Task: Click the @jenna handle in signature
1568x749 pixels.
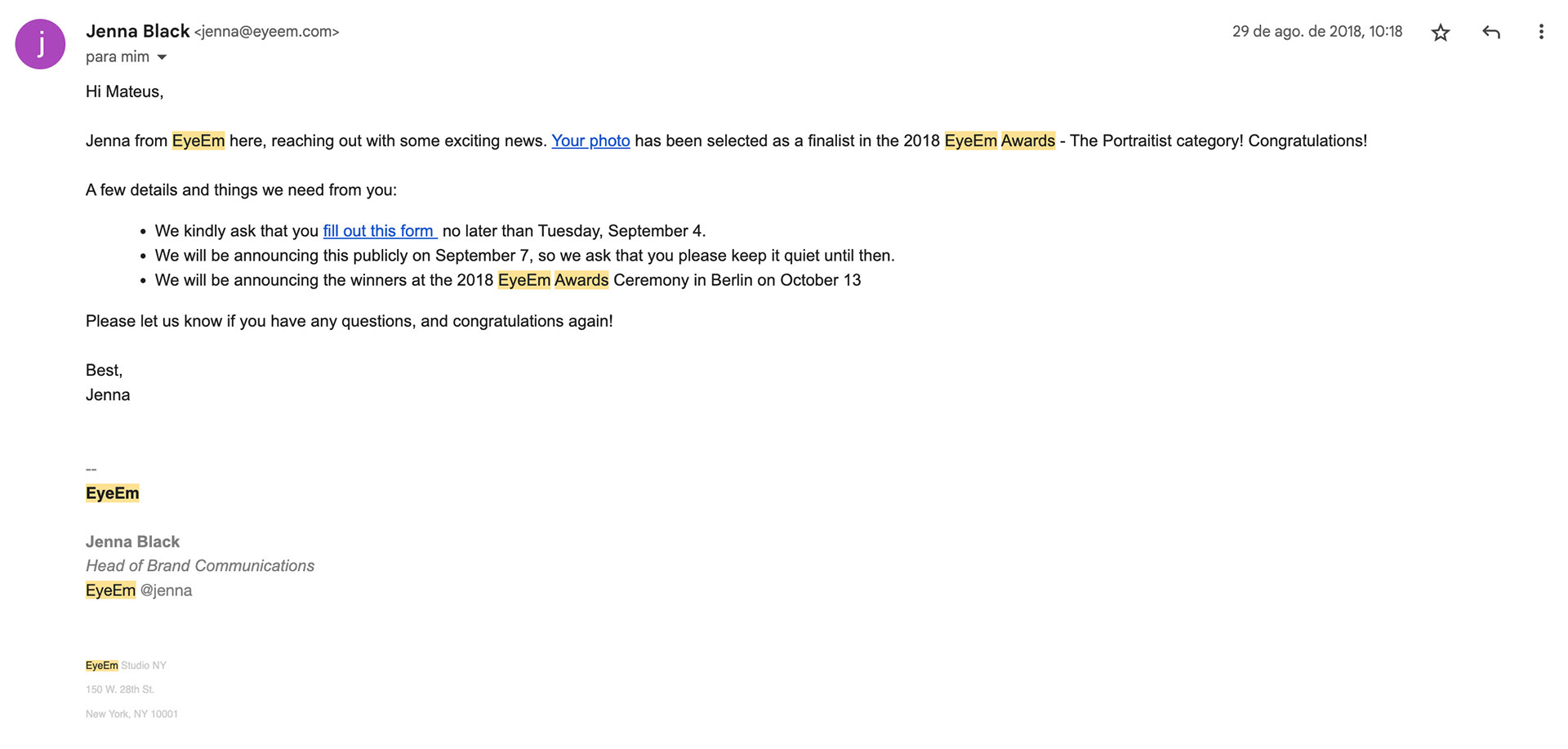Action: tap(166, 591)
